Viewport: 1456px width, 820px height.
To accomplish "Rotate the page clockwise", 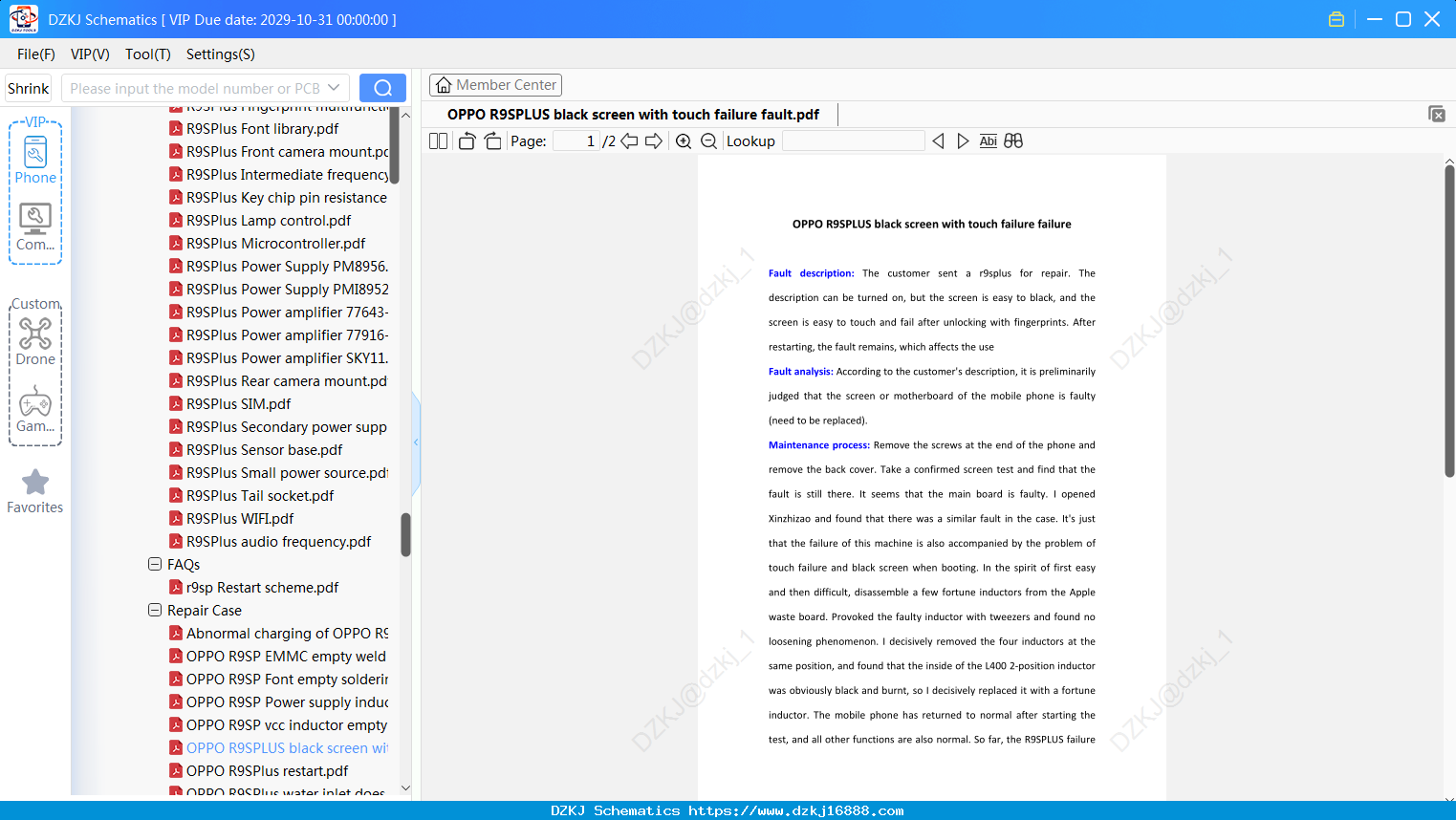I will [x=492, y=141].
